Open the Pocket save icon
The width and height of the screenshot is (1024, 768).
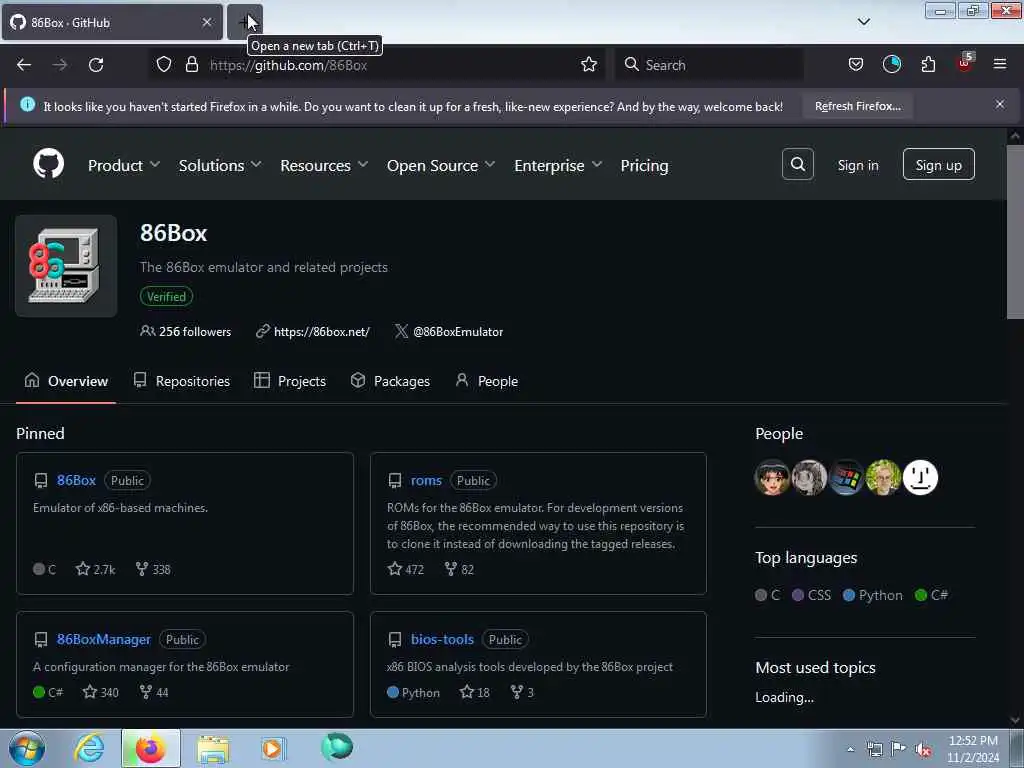pos(856,65)
